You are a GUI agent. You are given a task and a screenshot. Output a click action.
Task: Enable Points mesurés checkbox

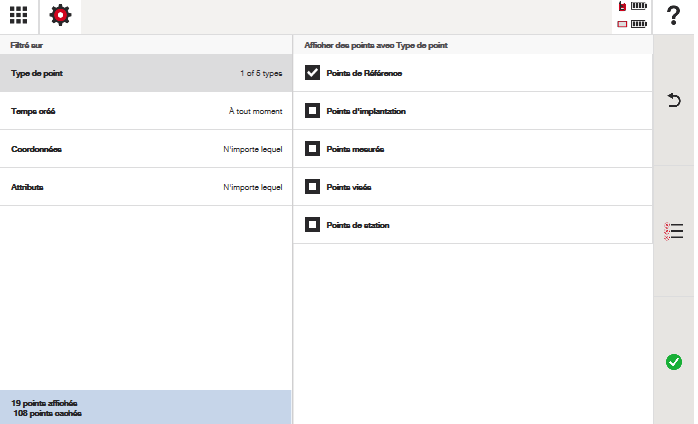[x=312, y=149]
